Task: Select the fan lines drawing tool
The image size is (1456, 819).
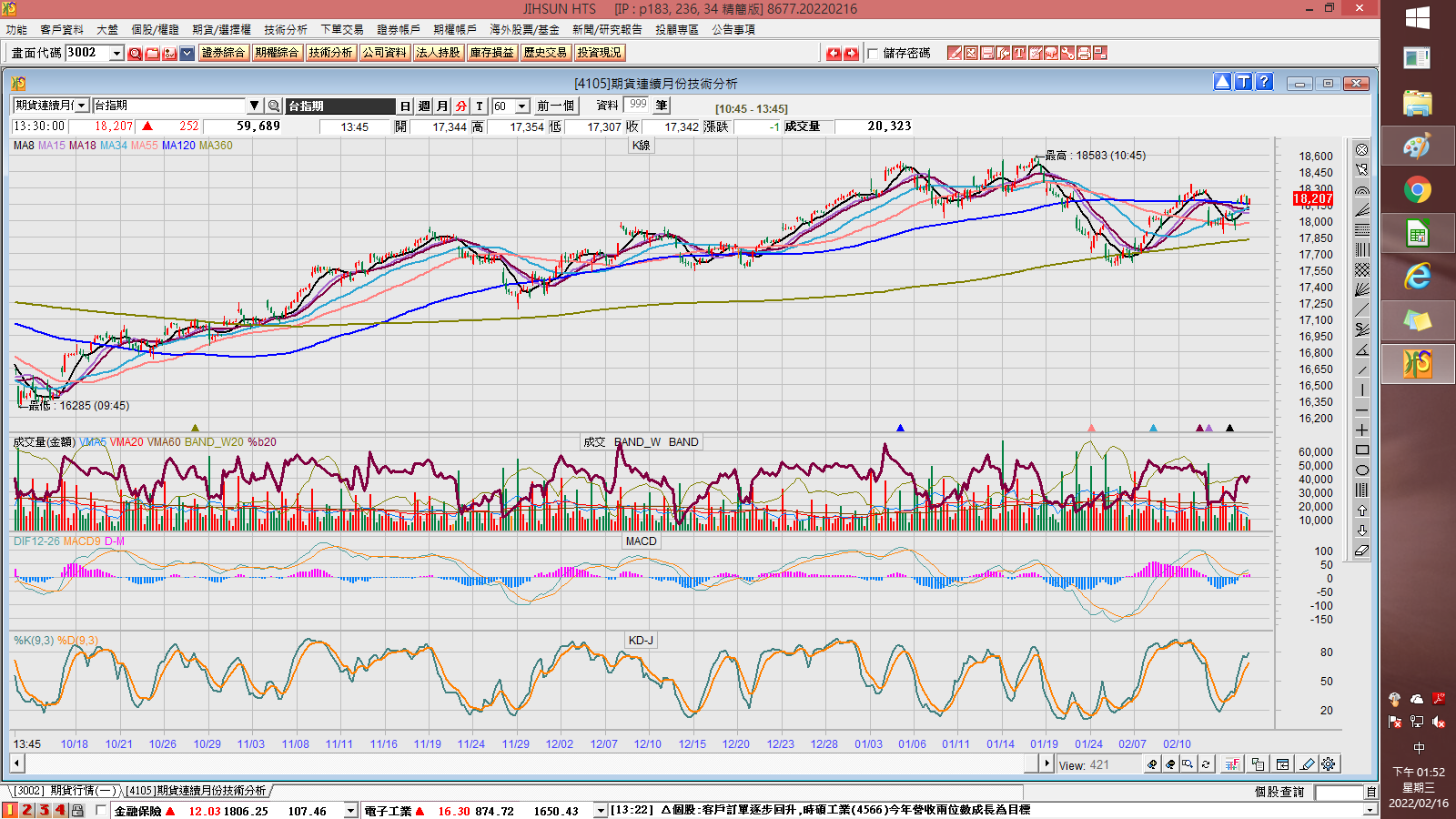Action: tap(1362, 289)
